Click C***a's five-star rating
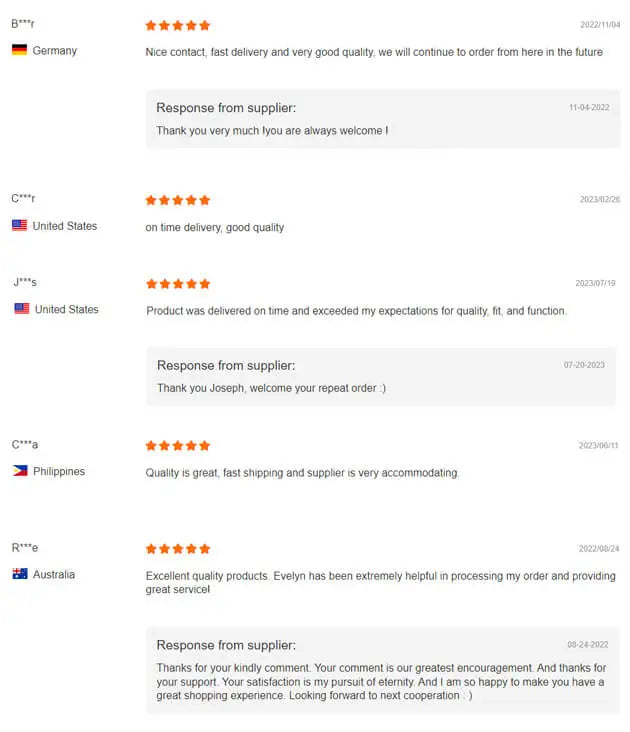The image size is (630, 732). click(178, 446)
